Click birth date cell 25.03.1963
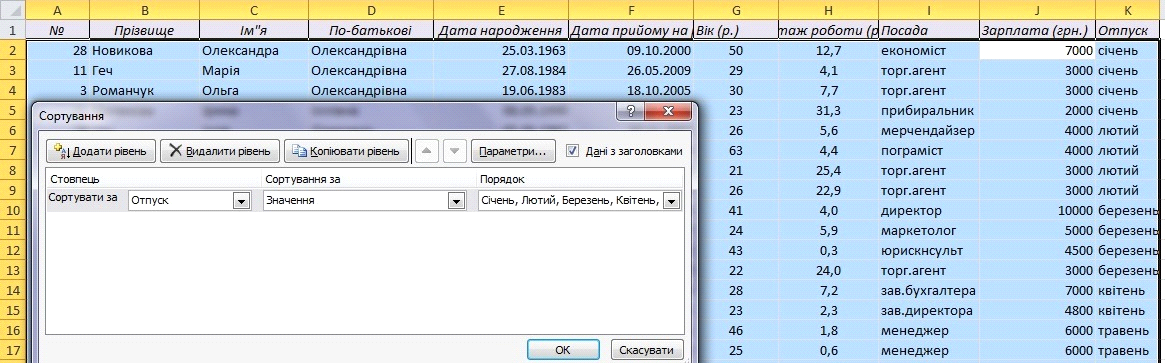The width and height of the screenshot is (1165, 363). click(502, 51)
